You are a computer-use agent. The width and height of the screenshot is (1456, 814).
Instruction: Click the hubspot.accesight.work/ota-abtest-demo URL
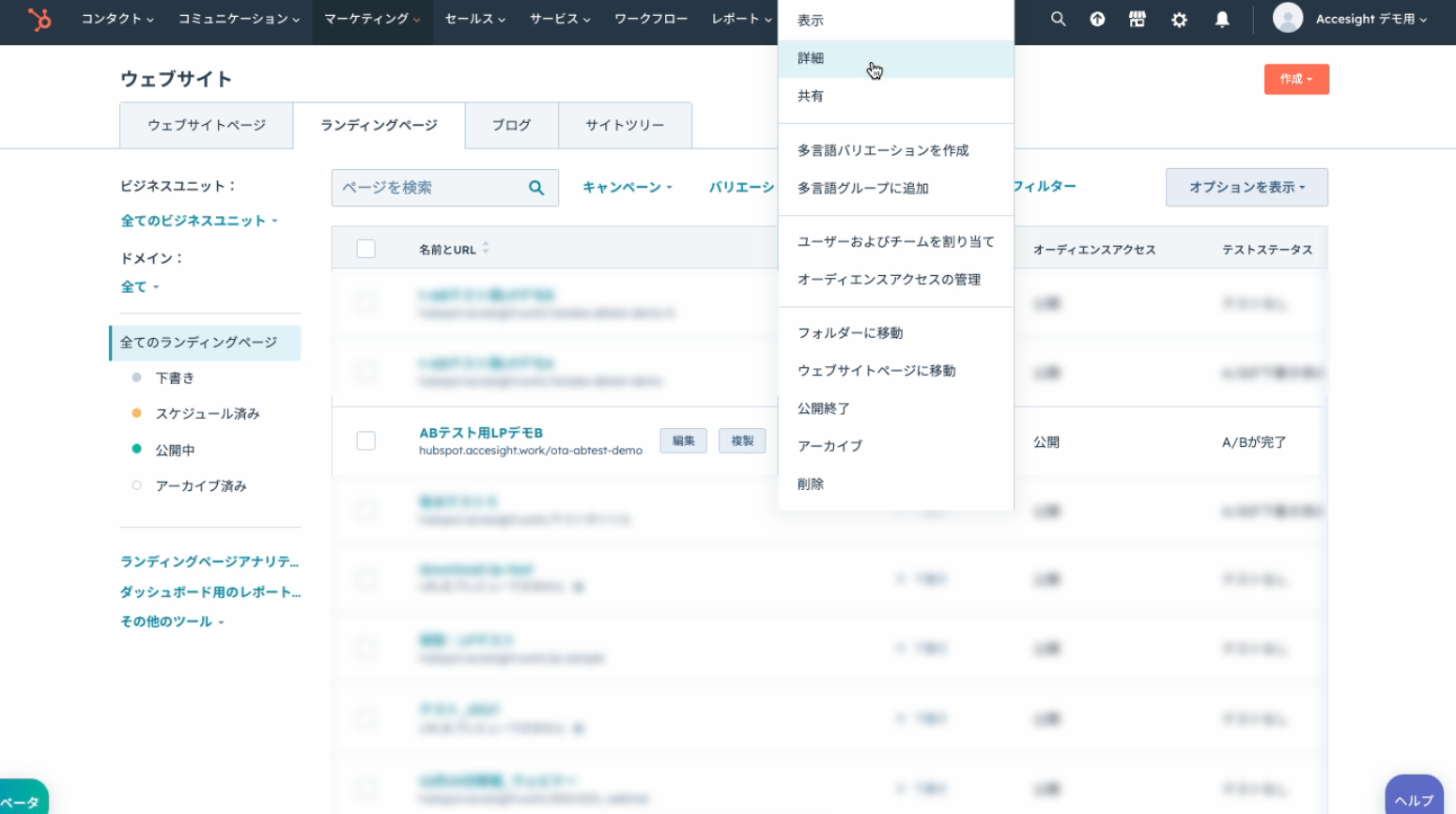[x=531, y=451]
